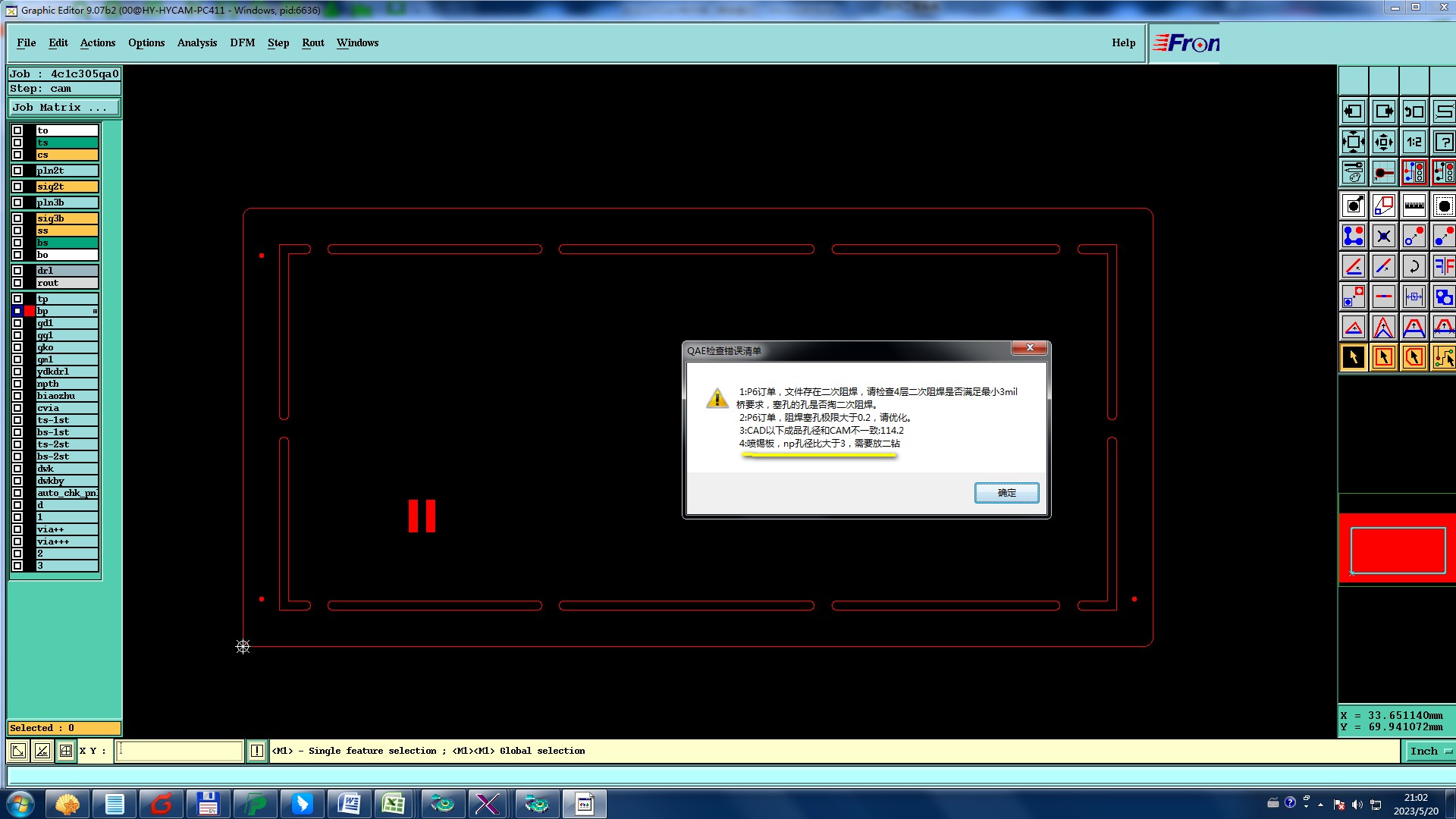This screenshot has width=1456, height=819.
Task: Expand the bp layer options marker
Action: pos(95,312)
